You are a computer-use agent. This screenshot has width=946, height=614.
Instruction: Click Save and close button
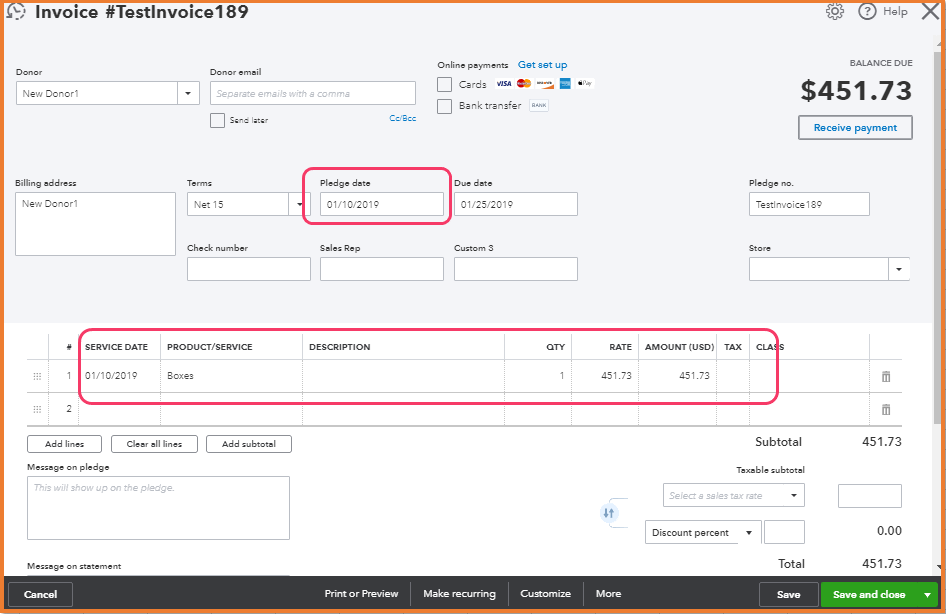869,595
